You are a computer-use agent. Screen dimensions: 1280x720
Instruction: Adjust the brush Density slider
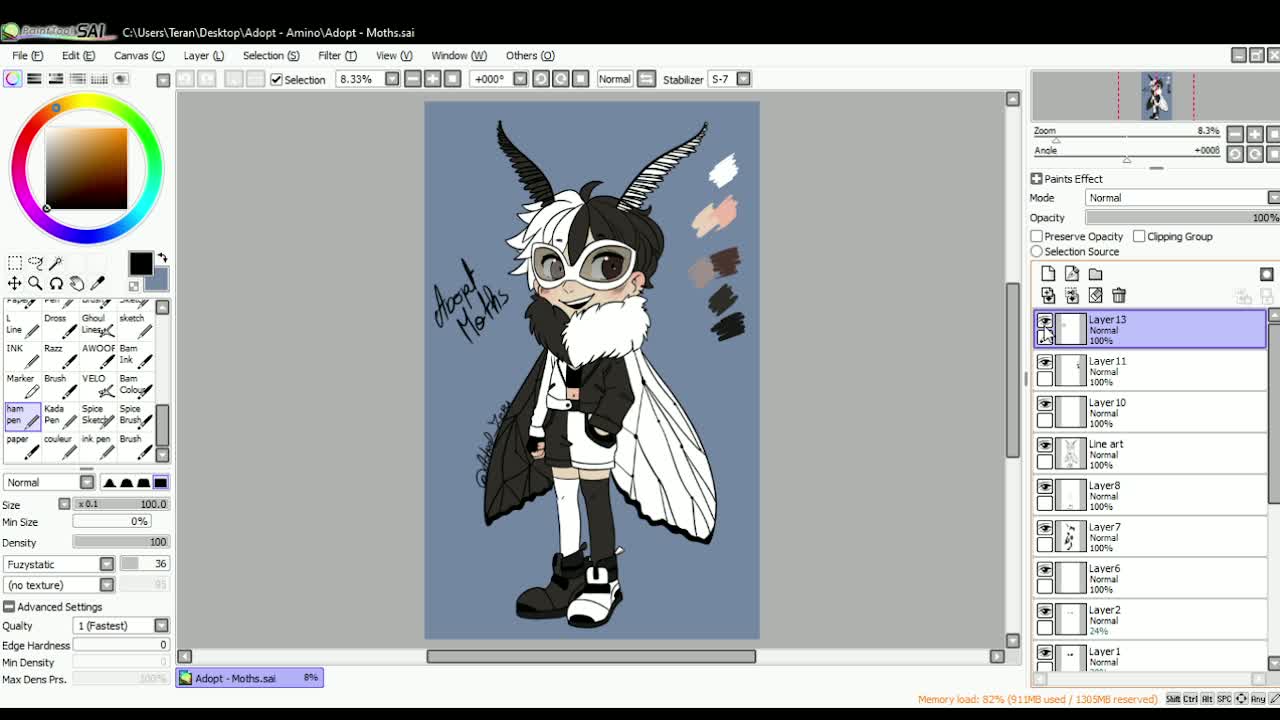click(x=120, y=542)
